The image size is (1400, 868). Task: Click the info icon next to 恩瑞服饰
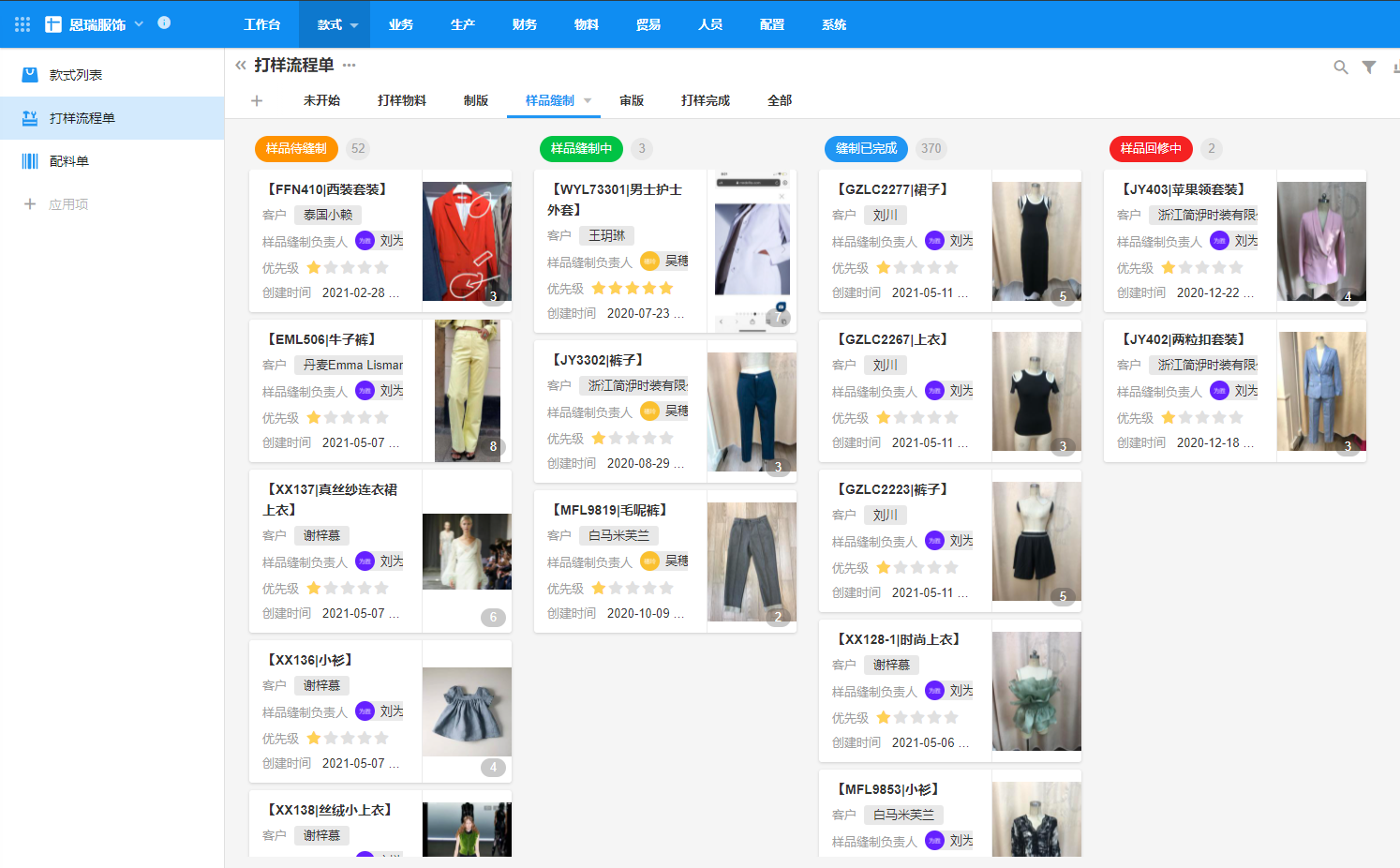pyautogui.click(x=163, y=23)
